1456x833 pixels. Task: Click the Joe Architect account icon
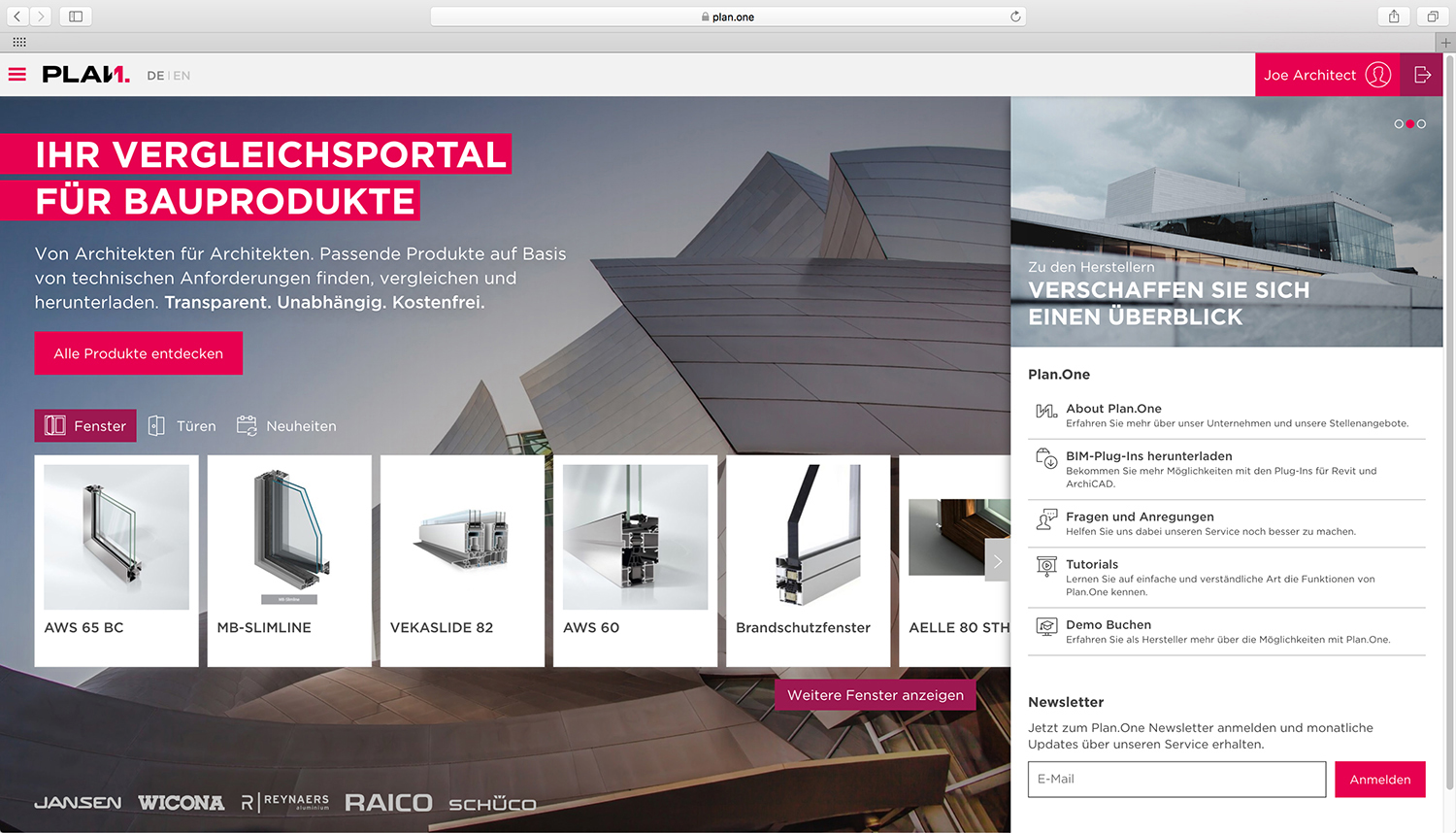coord(1378,75)
